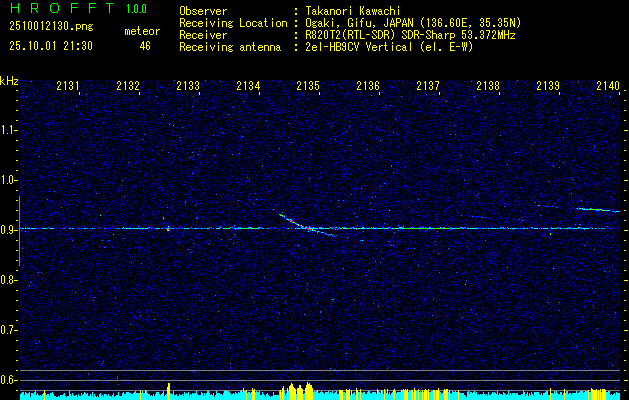Click the R820T2(RTL-SDR) SDR-Sharp receiver text

(410, 35)
